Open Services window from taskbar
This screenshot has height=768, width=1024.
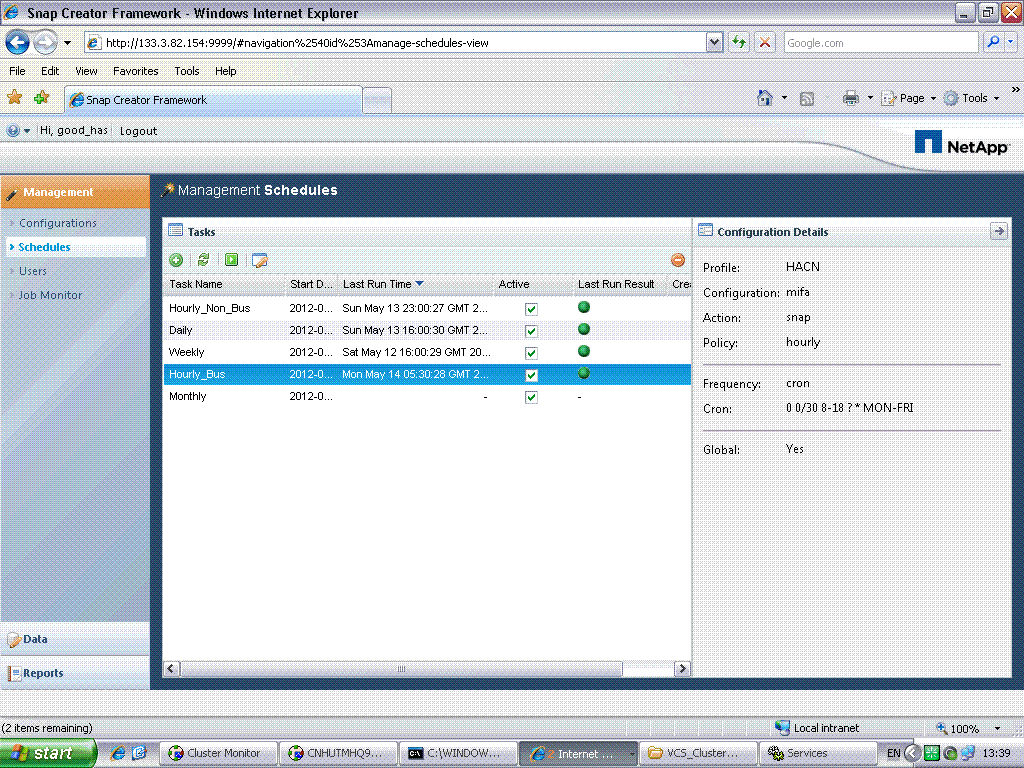click(818, 753)
